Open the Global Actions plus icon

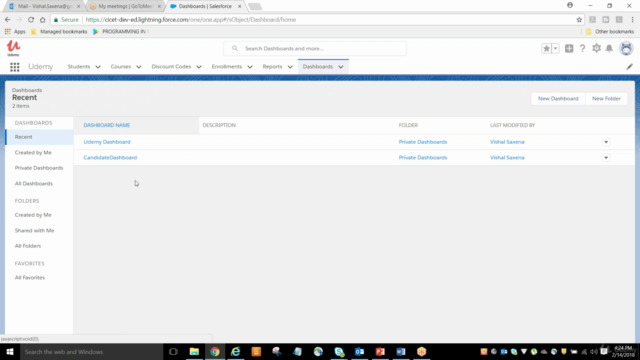point(569,49)
